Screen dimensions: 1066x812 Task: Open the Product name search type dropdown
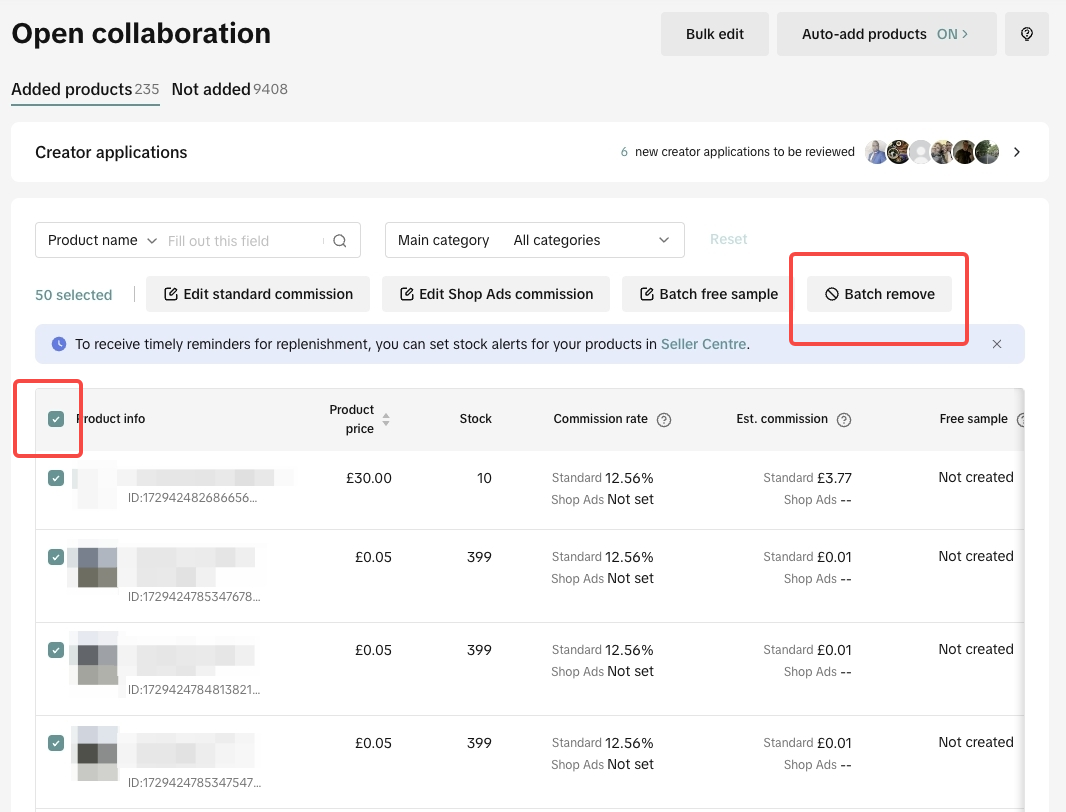coord(102,241)
